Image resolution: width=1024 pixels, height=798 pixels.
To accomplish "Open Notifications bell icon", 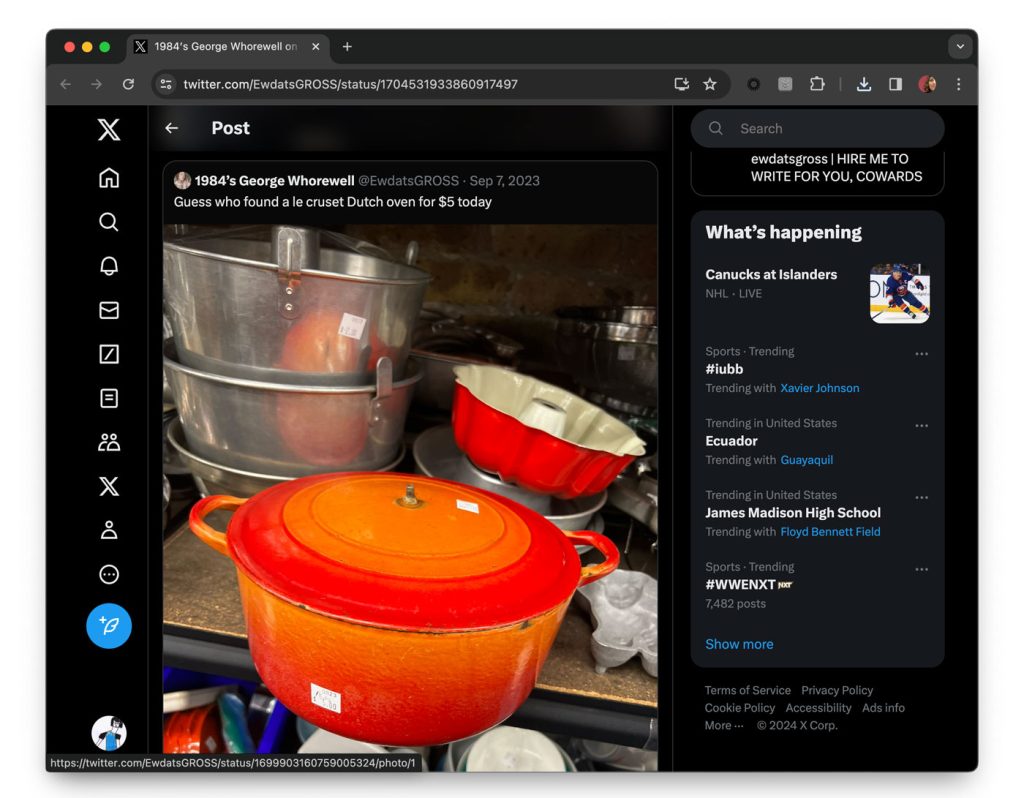I will click(x=109, y=266).
